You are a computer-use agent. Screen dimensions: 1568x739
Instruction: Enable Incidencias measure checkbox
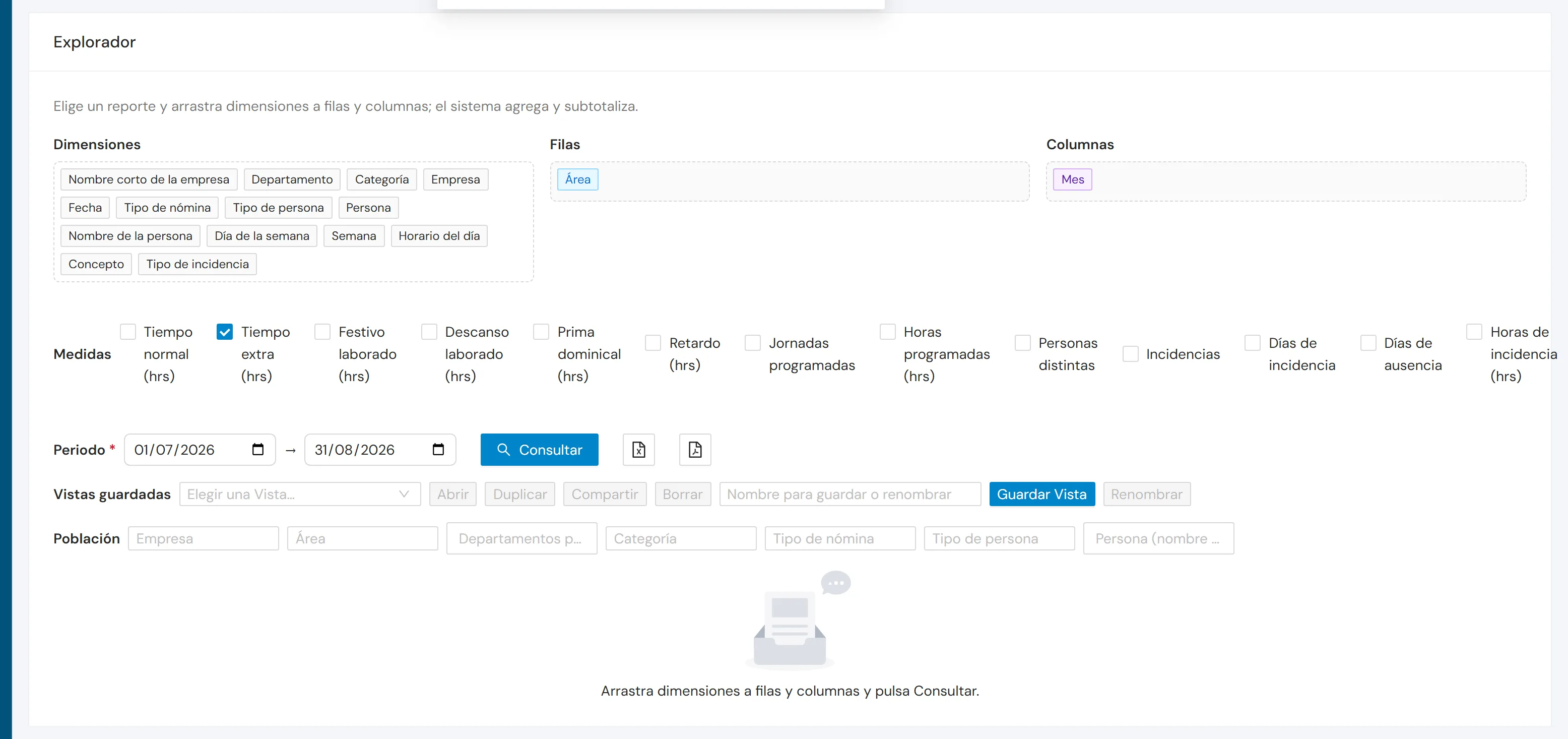click(x=1130, y=354)
